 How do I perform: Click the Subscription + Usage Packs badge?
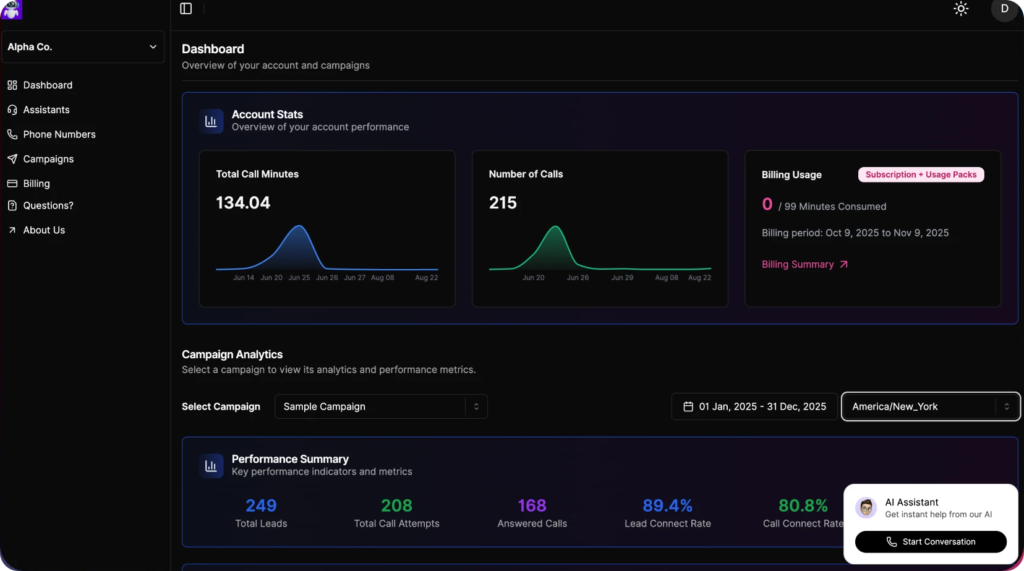point(921,175)
